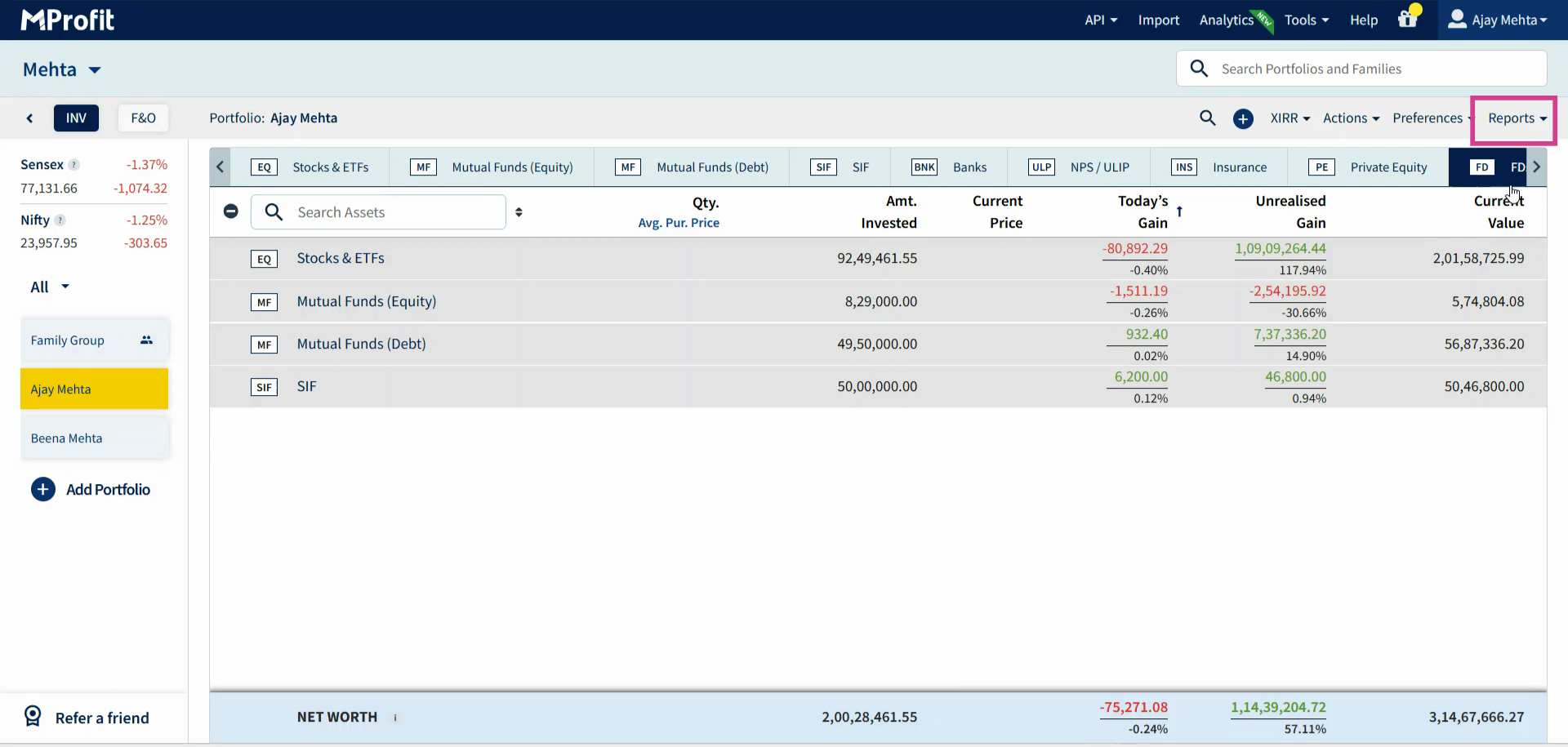Viewport: 1568px width, 747px height.
Task: Click the back arrow beside INV
Action: (29, 118)
